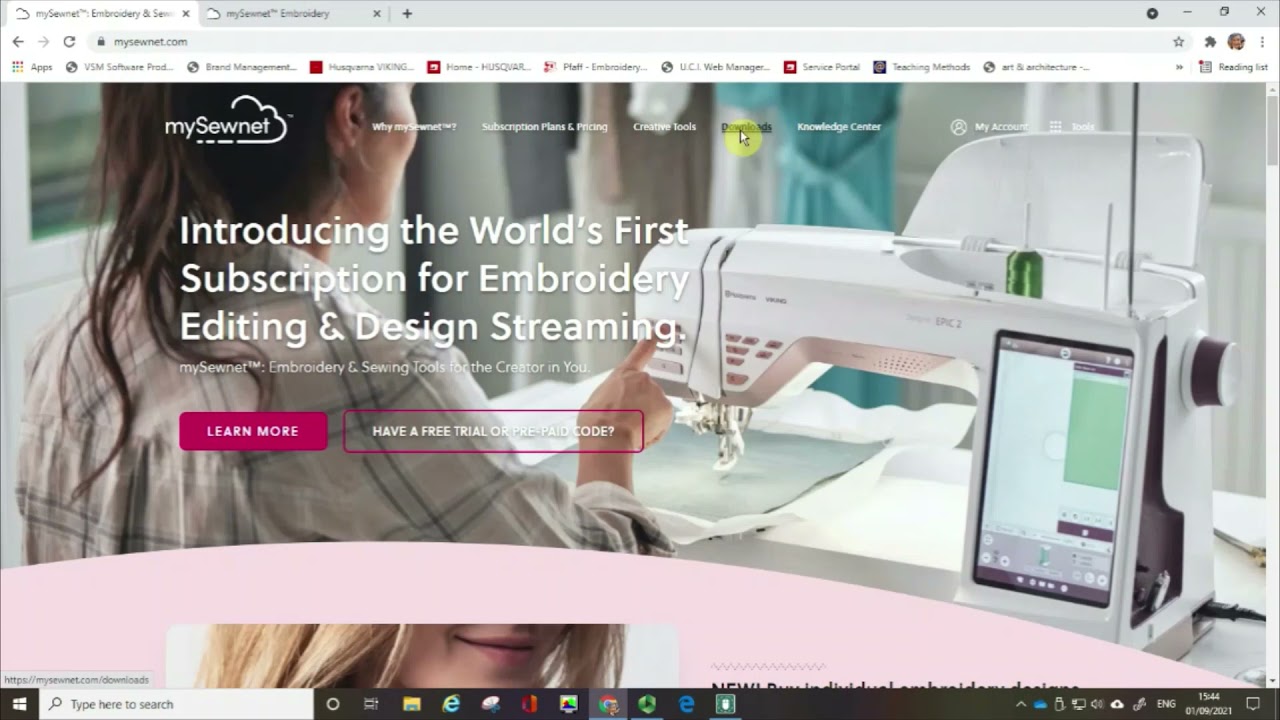Reload the mysewnet.com page
Viewport: 1280px width, 720px height.
(69, 41)
